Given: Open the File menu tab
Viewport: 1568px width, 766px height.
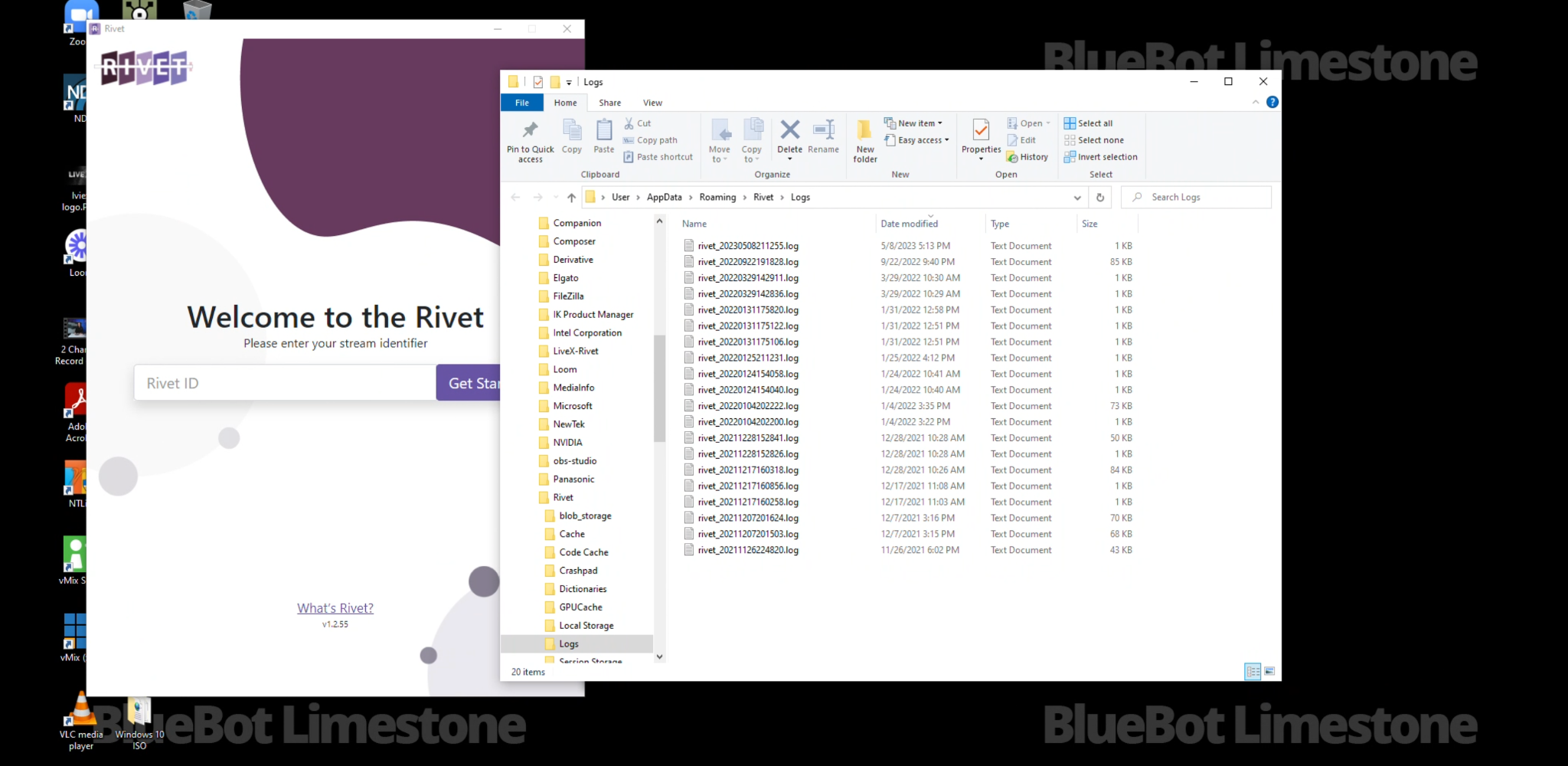Looking at the screenshot, I should [x=522, y=103].
